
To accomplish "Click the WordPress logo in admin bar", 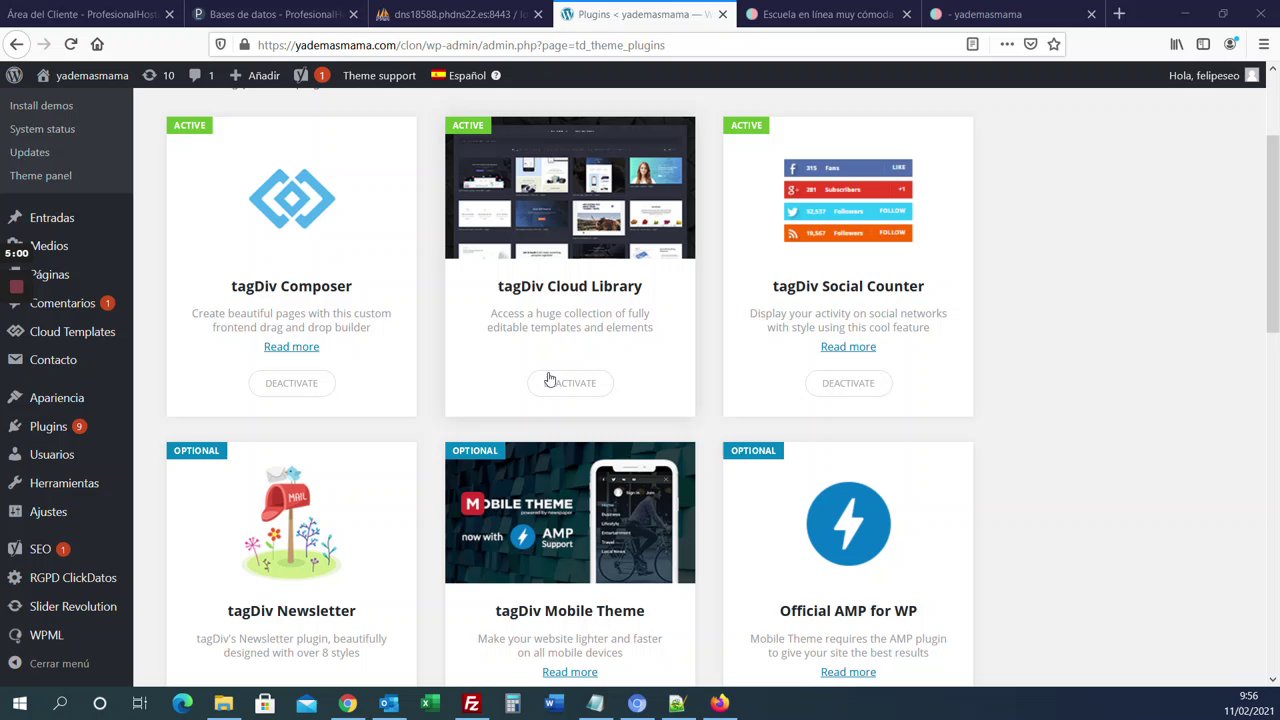I will pos(14,75).
